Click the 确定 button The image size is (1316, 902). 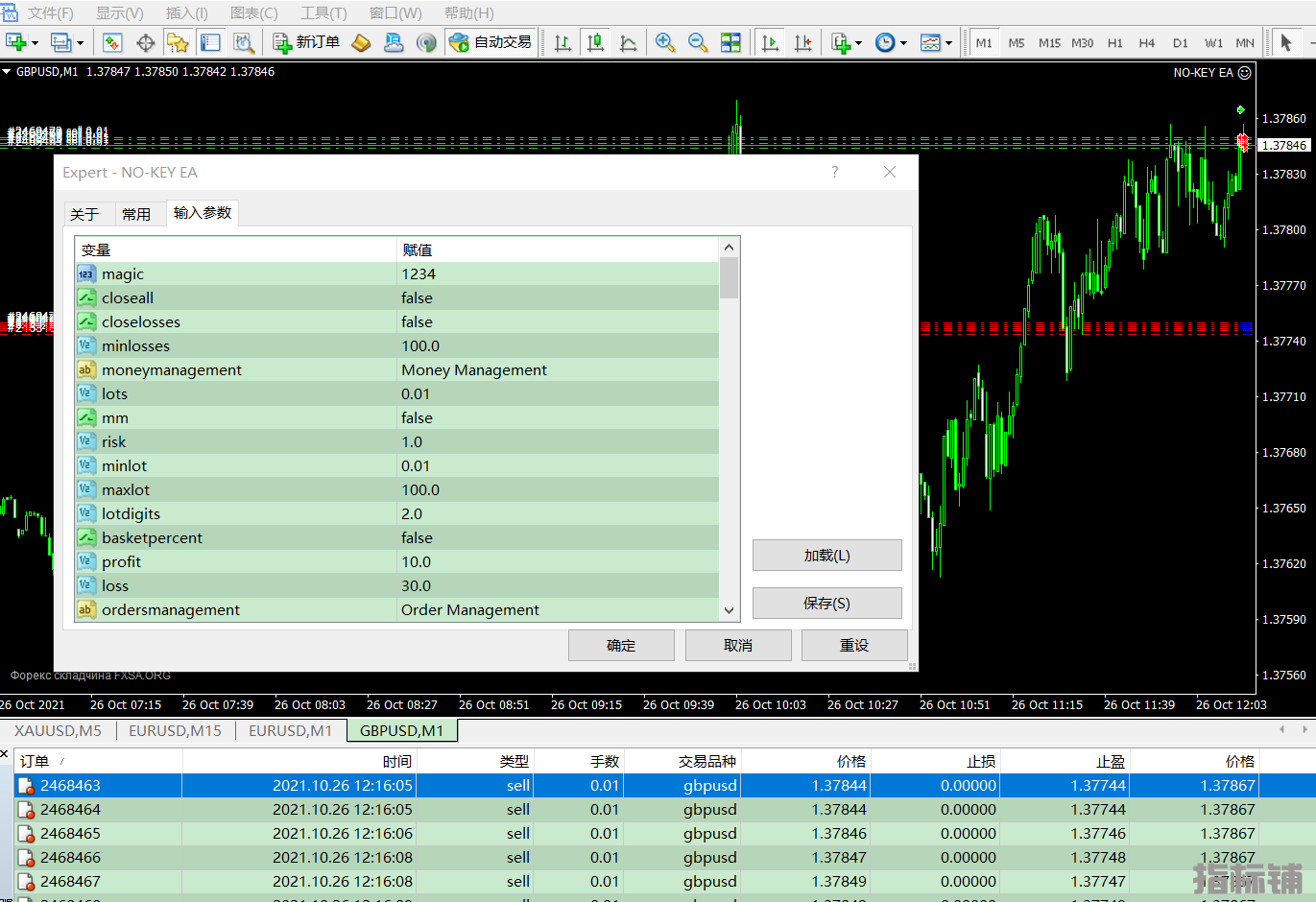621,645
